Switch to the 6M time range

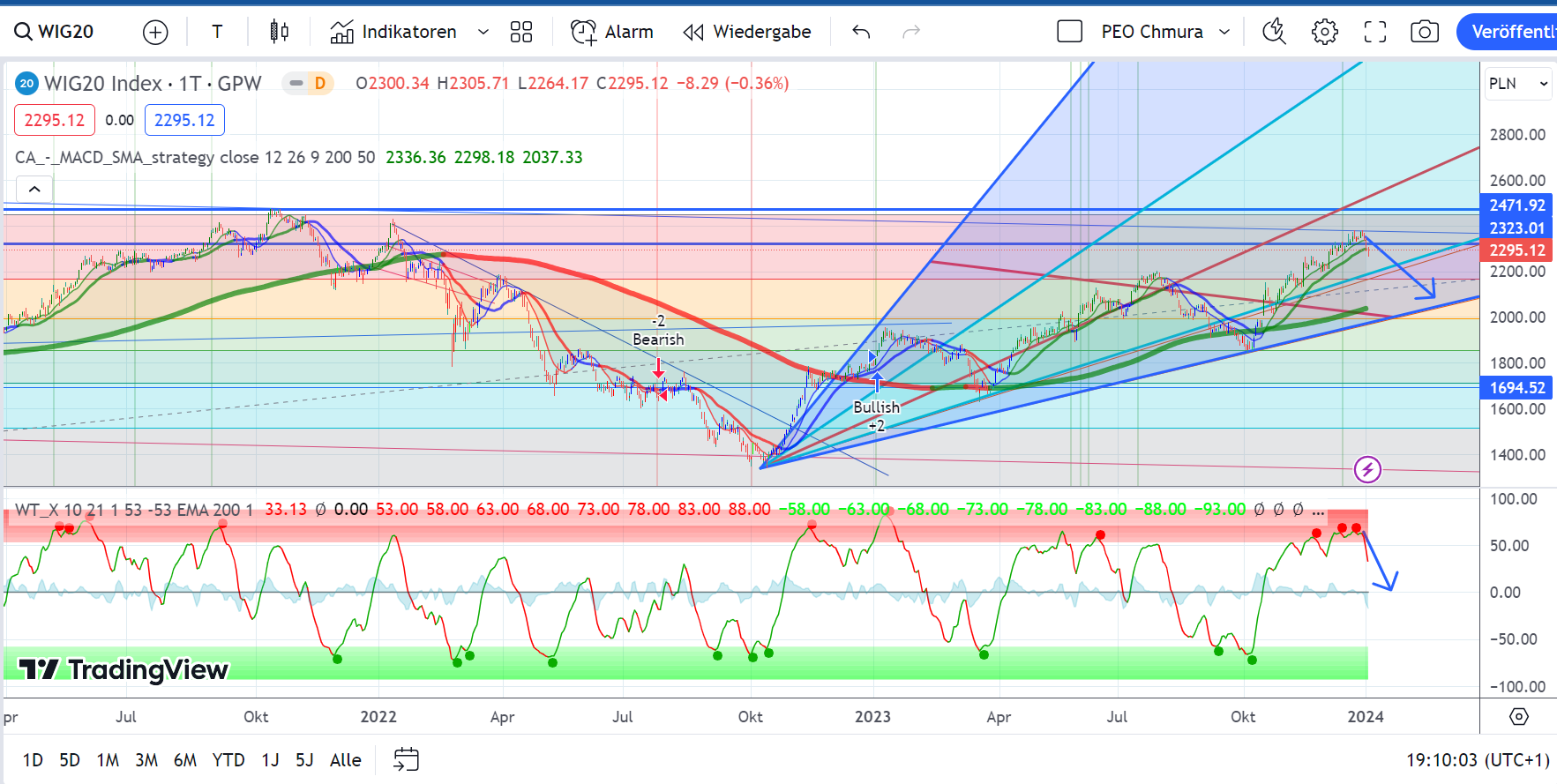185,760
